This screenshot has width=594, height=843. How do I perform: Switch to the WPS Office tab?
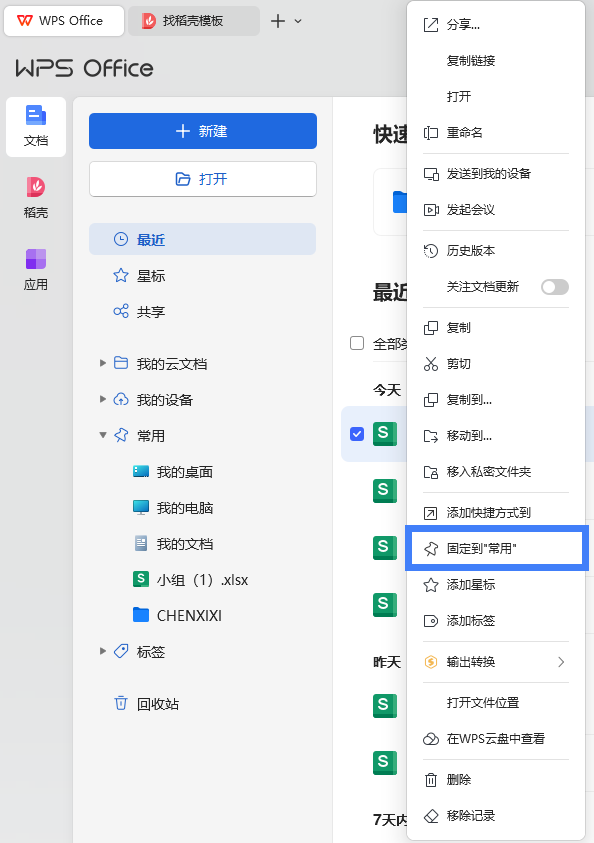click(x=64, y=21)
